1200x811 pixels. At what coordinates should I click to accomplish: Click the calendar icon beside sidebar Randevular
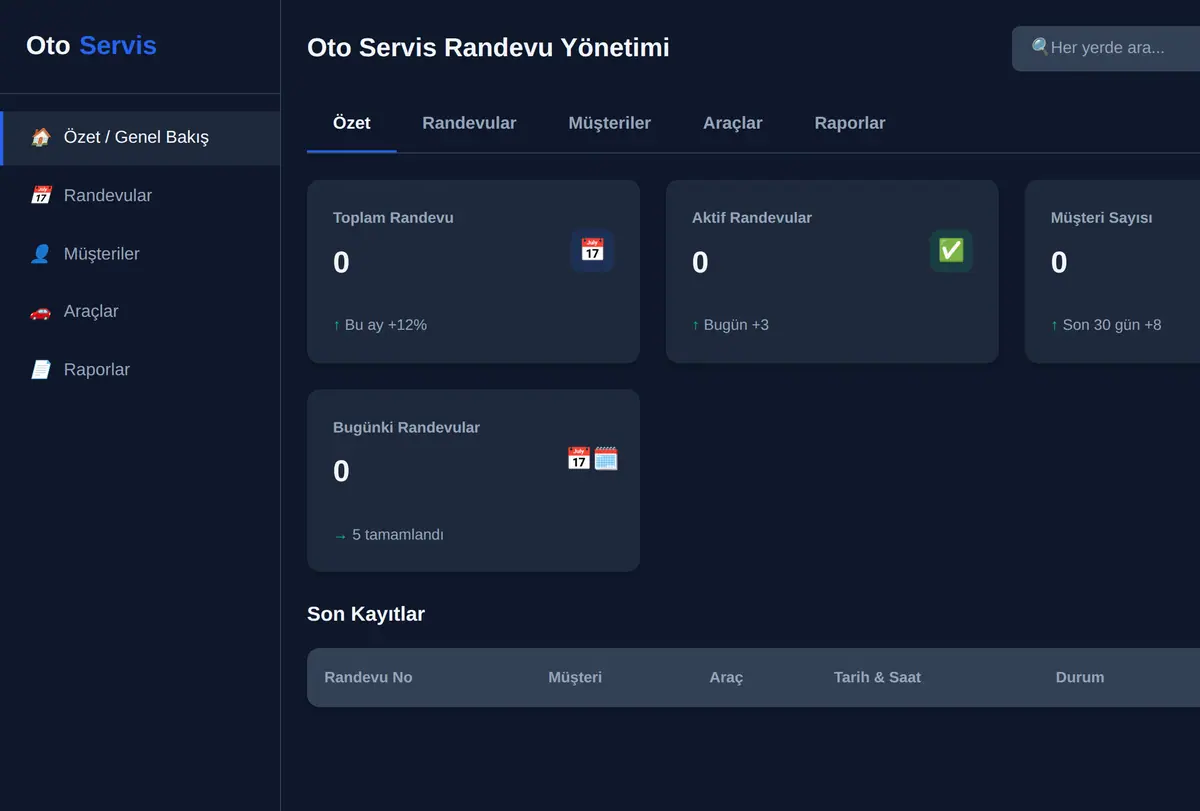coord(41,196)
